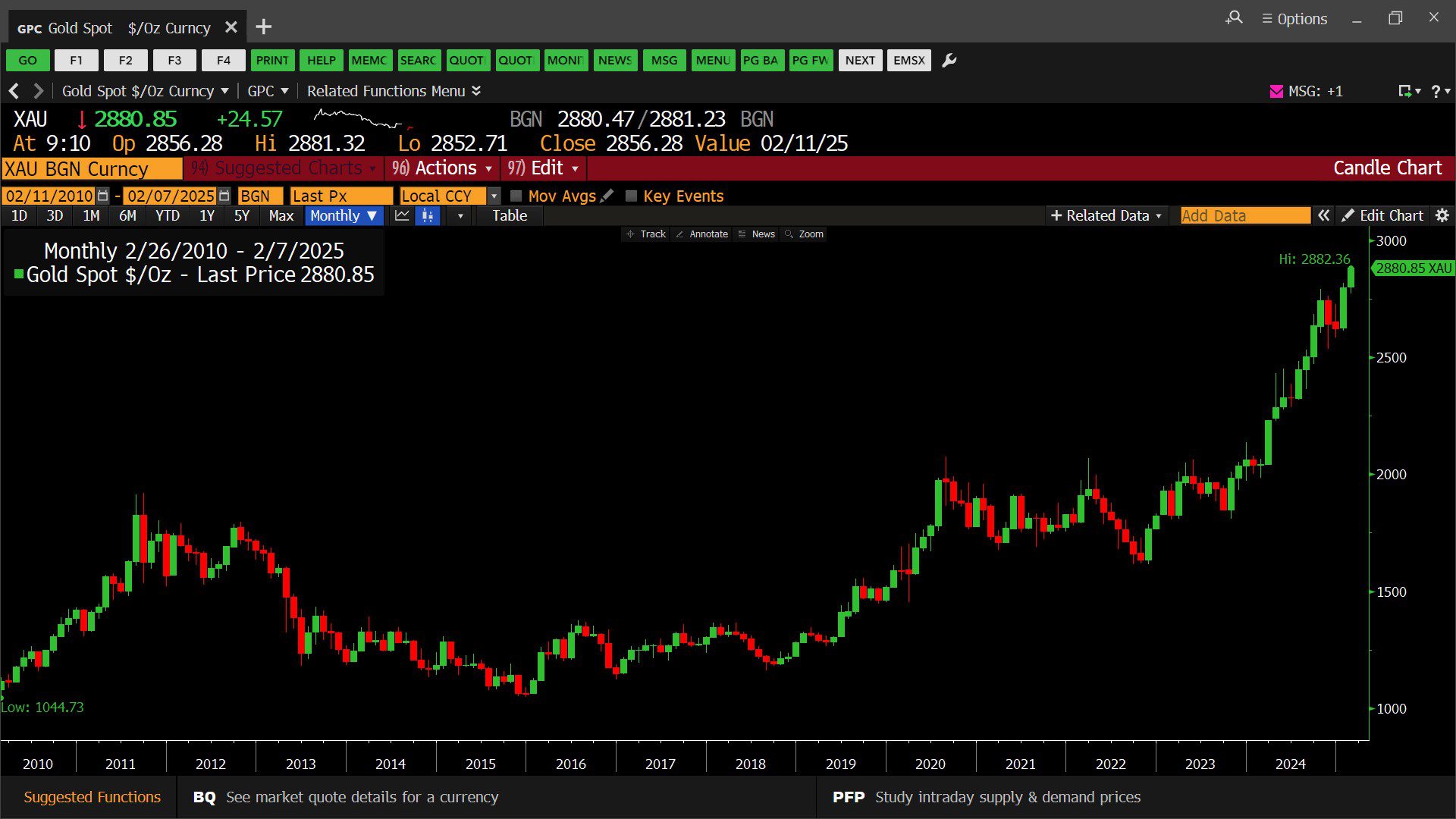The height and width of the screenshot is (819, 1456).
Task: Open the 96) Actions menu
Action: point(442,168)
